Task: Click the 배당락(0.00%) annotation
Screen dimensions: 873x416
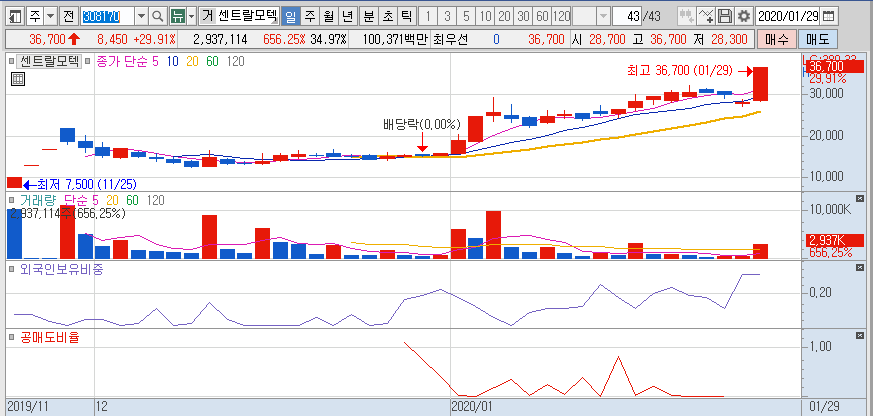Action: (421, 123)
